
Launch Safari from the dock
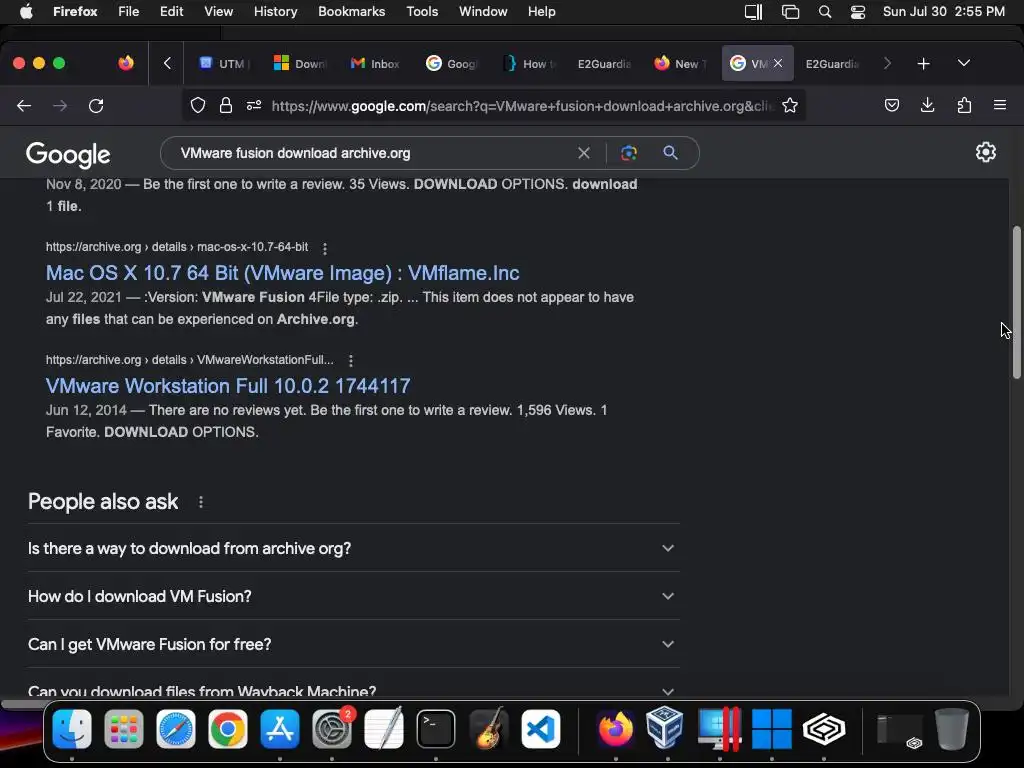176,729
